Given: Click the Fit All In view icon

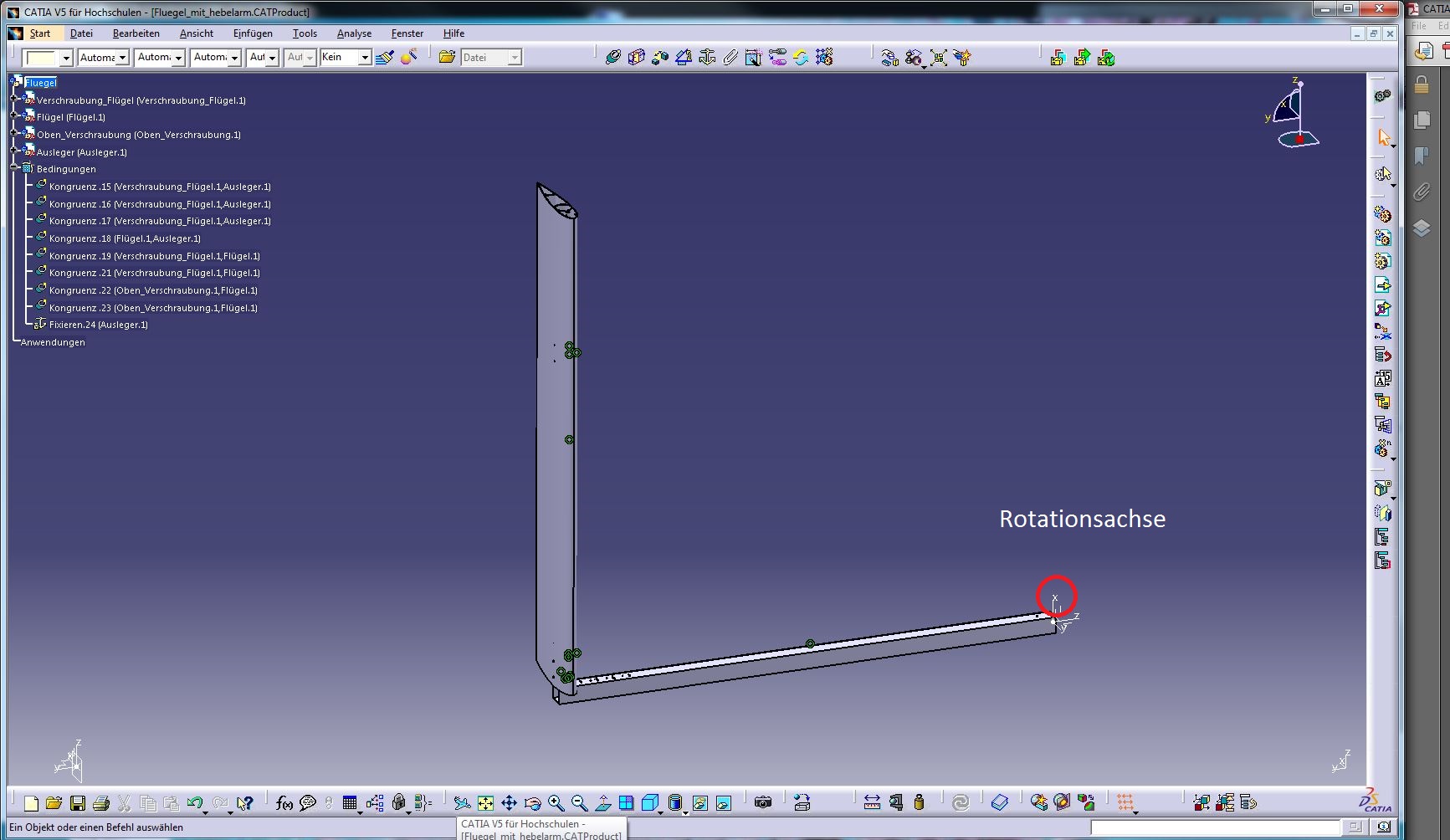Looking at the screenshot, I should click(x=485, y=803).
